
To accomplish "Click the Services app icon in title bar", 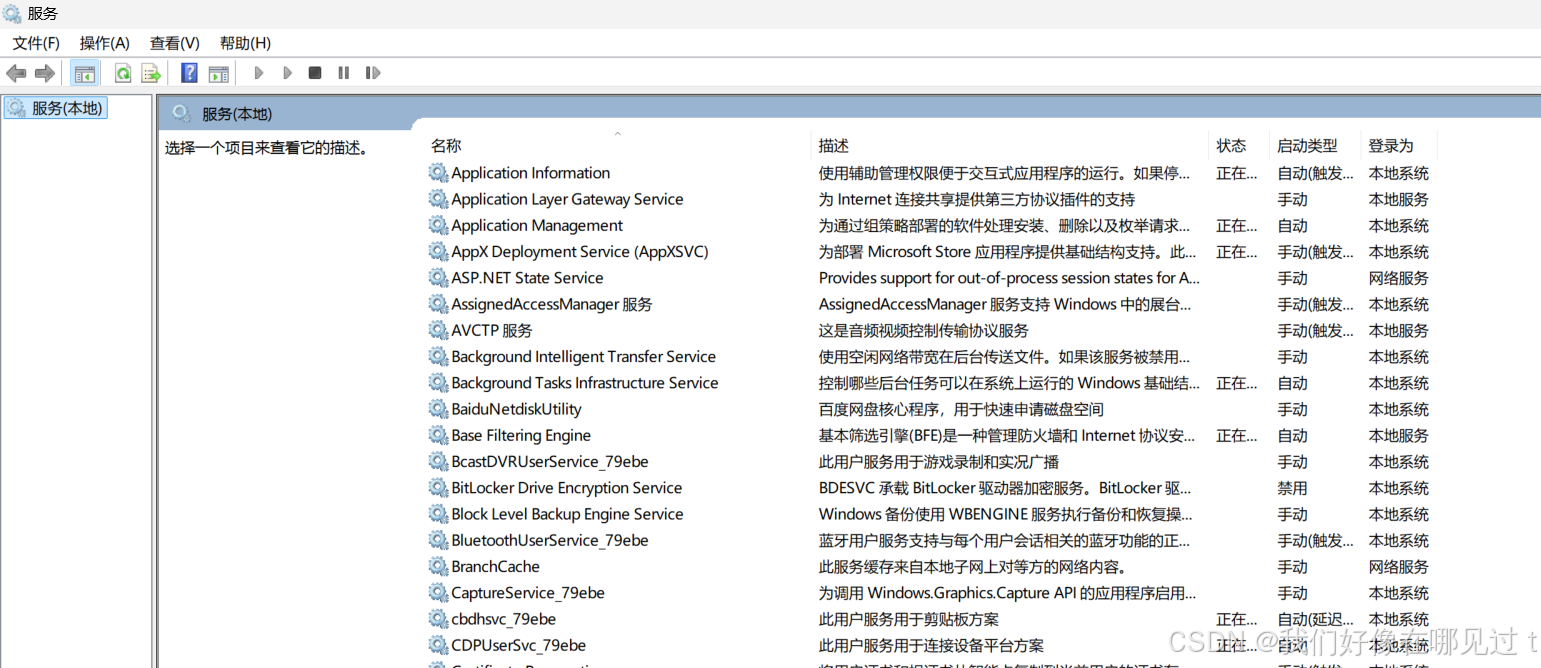I will point(12,13).
